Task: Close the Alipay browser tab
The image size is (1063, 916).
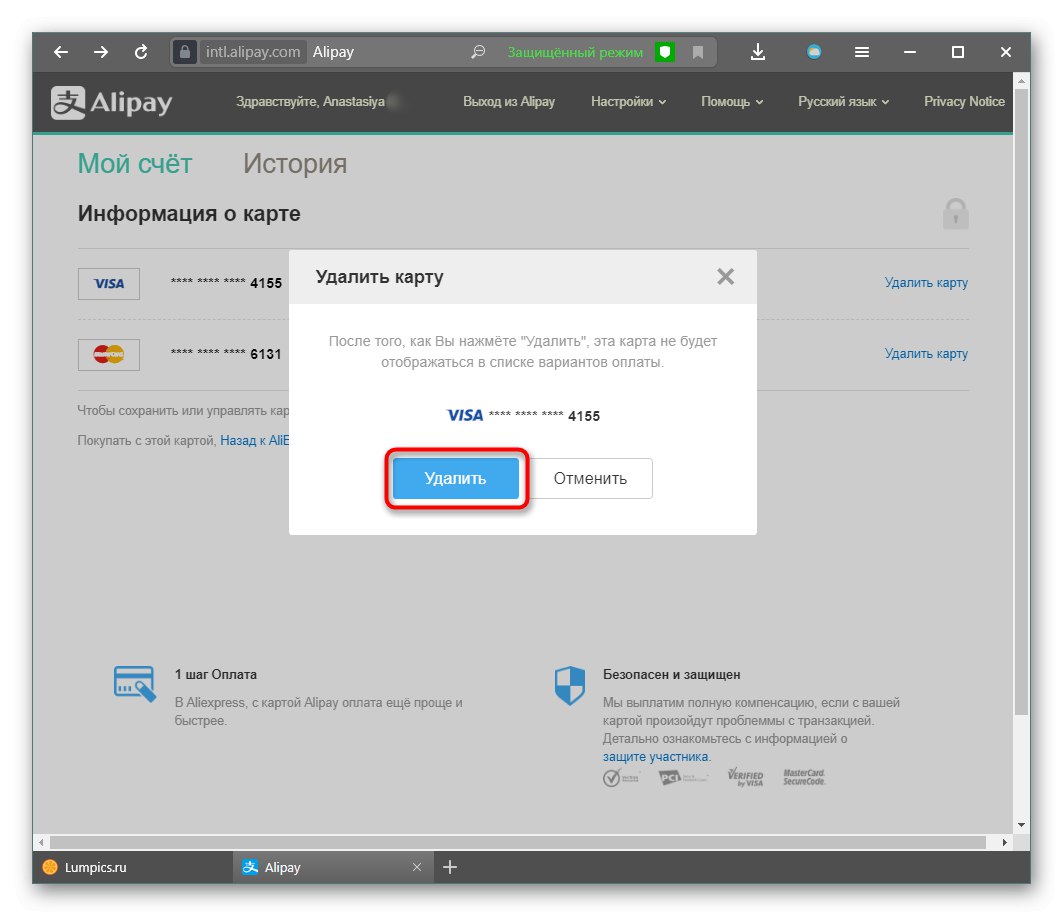Action: tap(417, 867)
